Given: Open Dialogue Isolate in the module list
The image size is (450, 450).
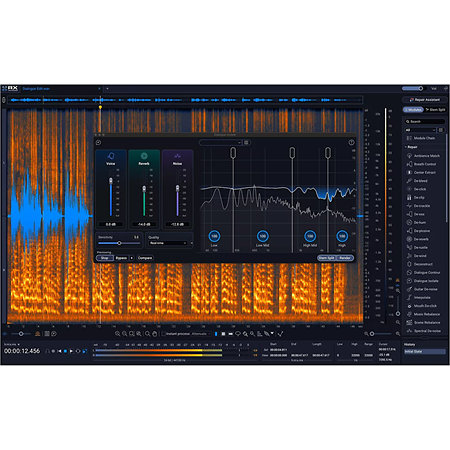Looking at the screenshot, I should click(x=423, y=281).
